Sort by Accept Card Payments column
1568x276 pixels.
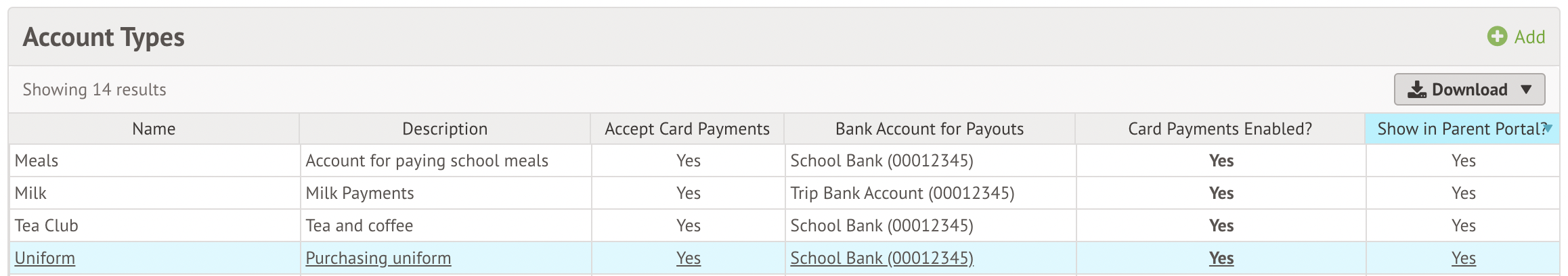click(x=687, y=129)
